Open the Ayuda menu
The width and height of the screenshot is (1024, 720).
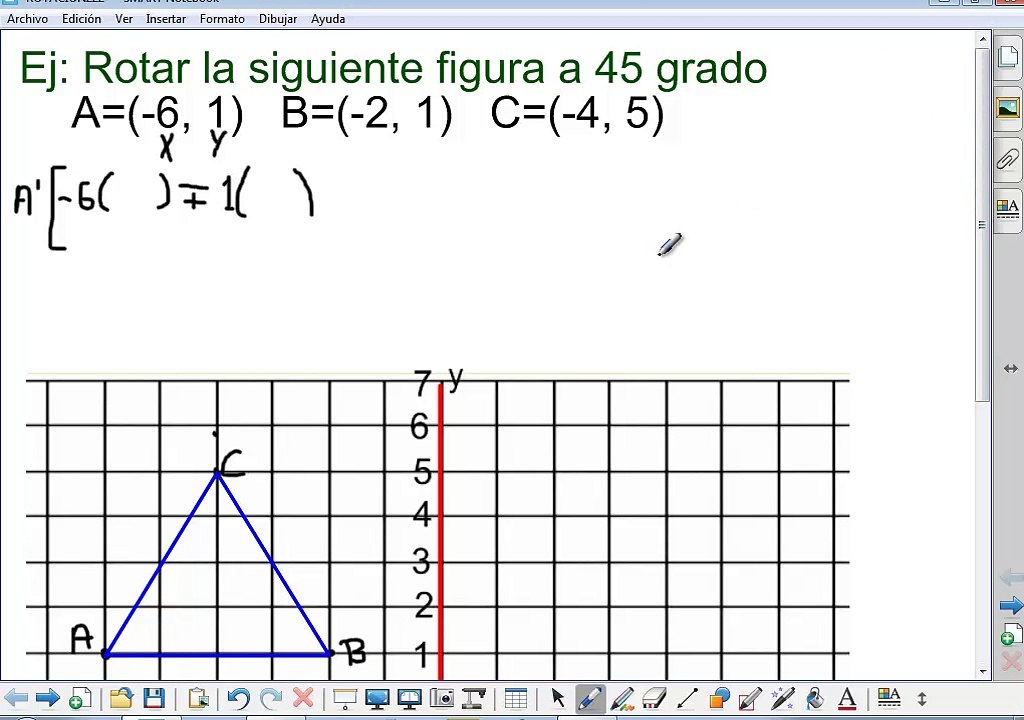328,19
